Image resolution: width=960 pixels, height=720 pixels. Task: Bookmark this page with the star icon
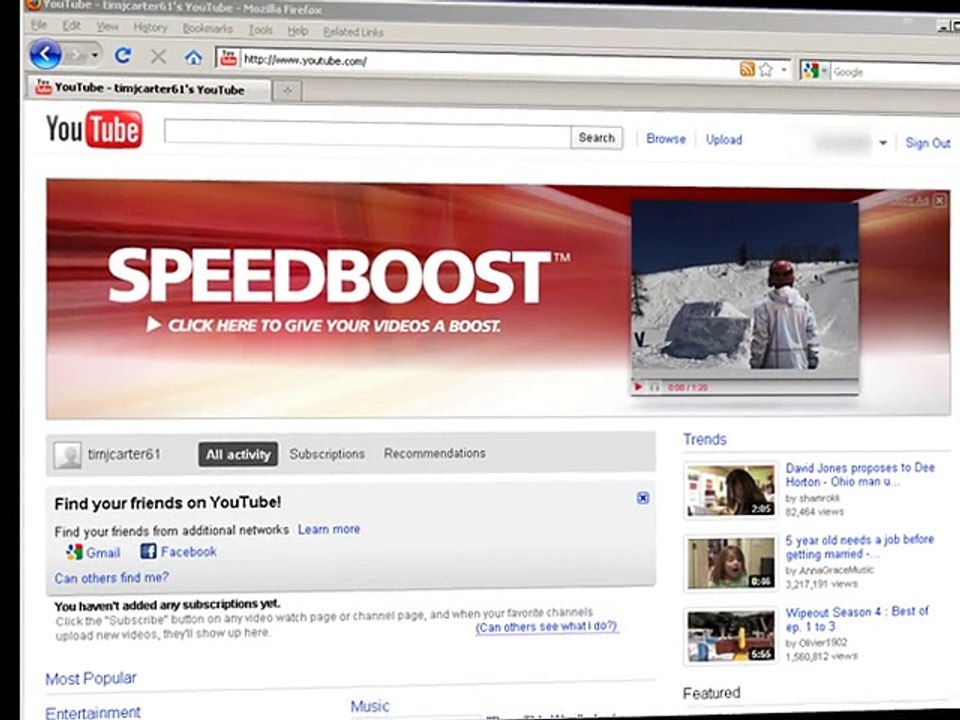click(x=765, y=70)
